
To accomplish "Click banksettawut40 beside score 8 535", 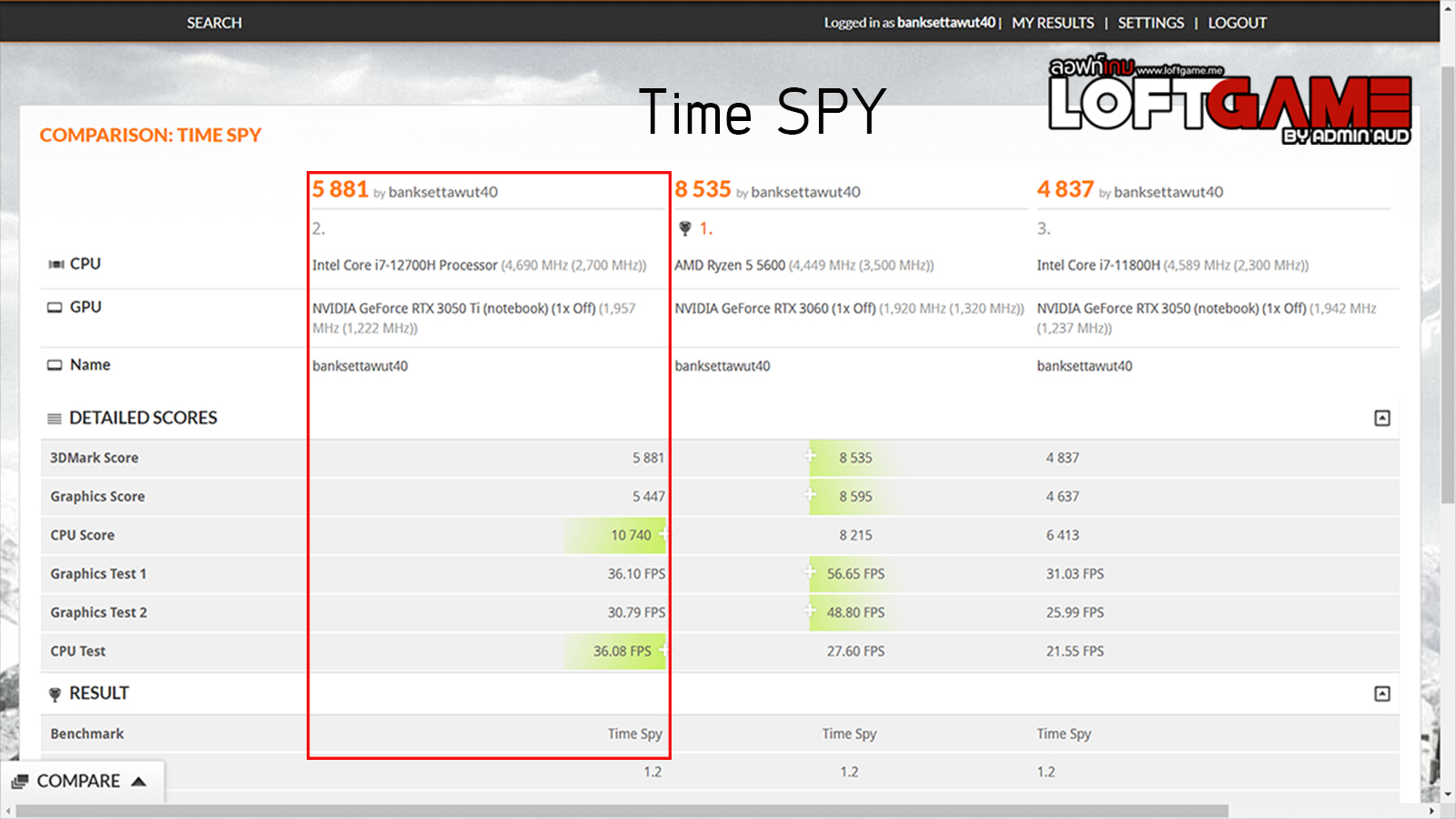I will tap(805, 192).
